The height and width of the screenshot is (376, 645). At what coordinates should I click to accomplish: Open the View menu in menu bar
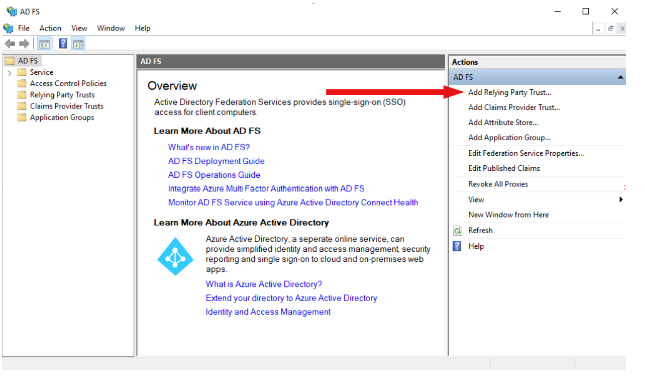(79, 28)
